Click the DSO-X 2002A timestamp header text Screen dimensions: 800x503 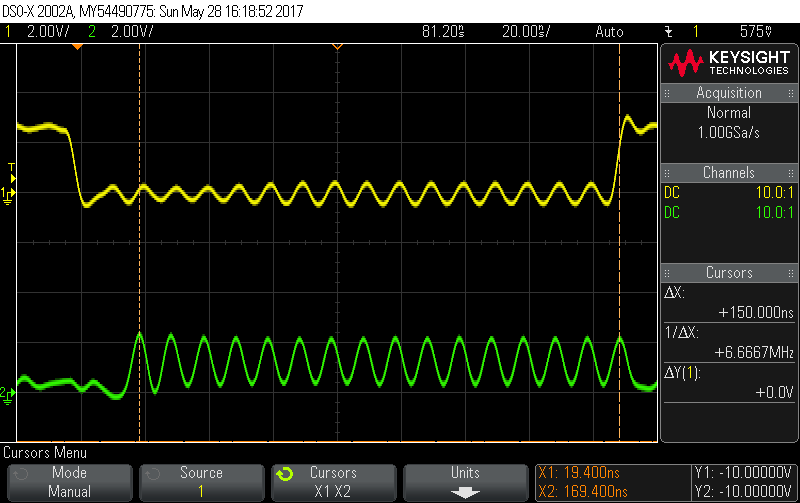[153, 11]
